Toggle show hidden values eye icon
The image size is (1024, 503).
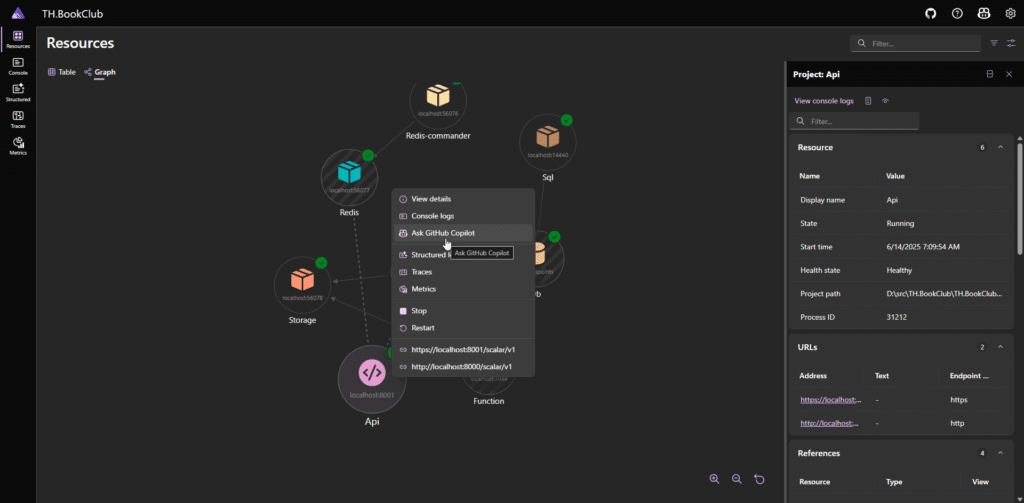coord(886,101)
